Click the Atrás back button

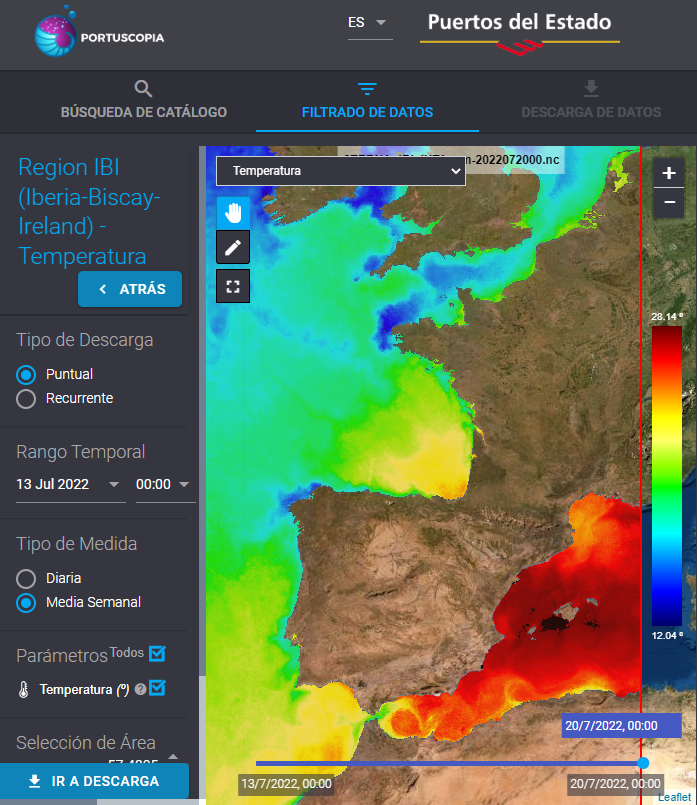[130, 289]
